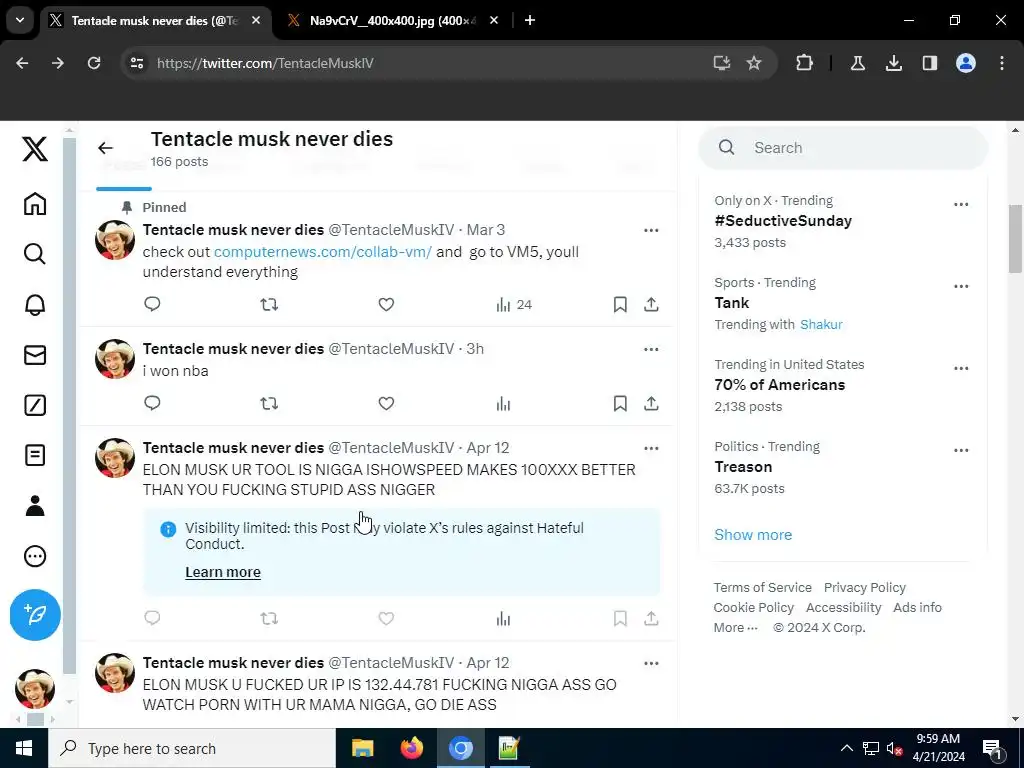This screenshot has height=768, width=1024.
Task: Compose a new post with feather button
Action: (x=35, y=615)
